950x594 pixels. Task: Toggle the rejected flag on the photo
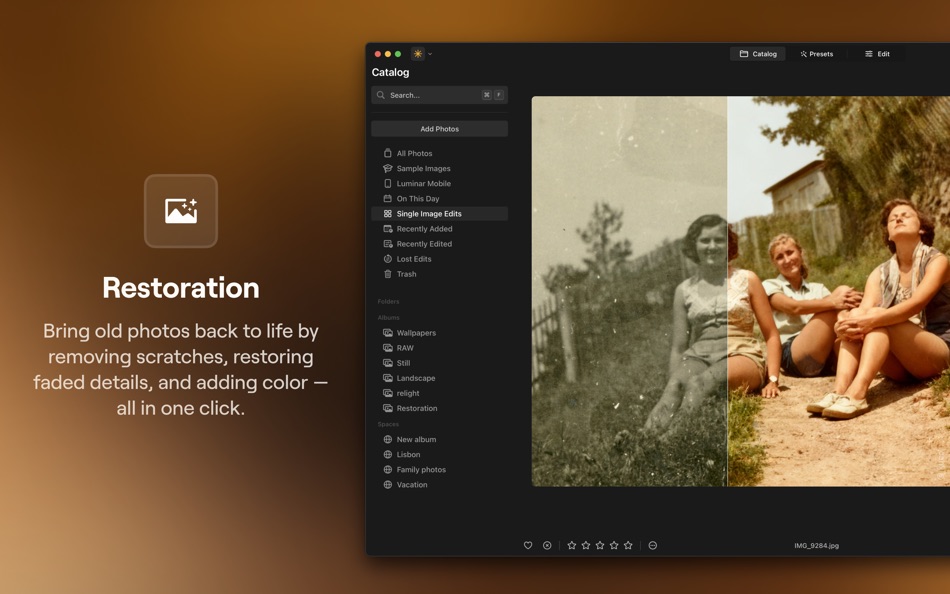coord(547,545)
